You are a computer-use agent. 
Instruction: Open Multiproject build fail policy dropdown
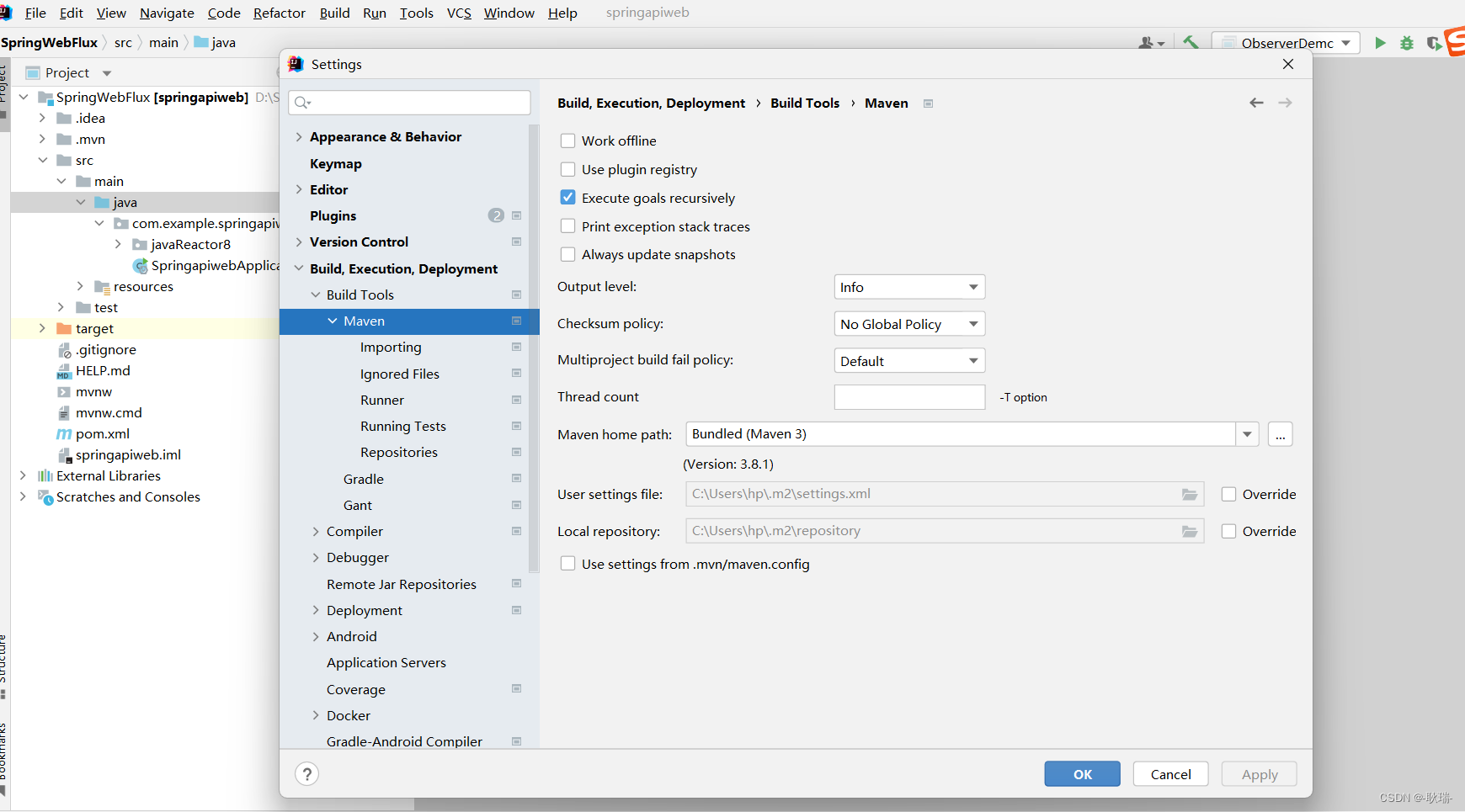[x=909, y=361]
